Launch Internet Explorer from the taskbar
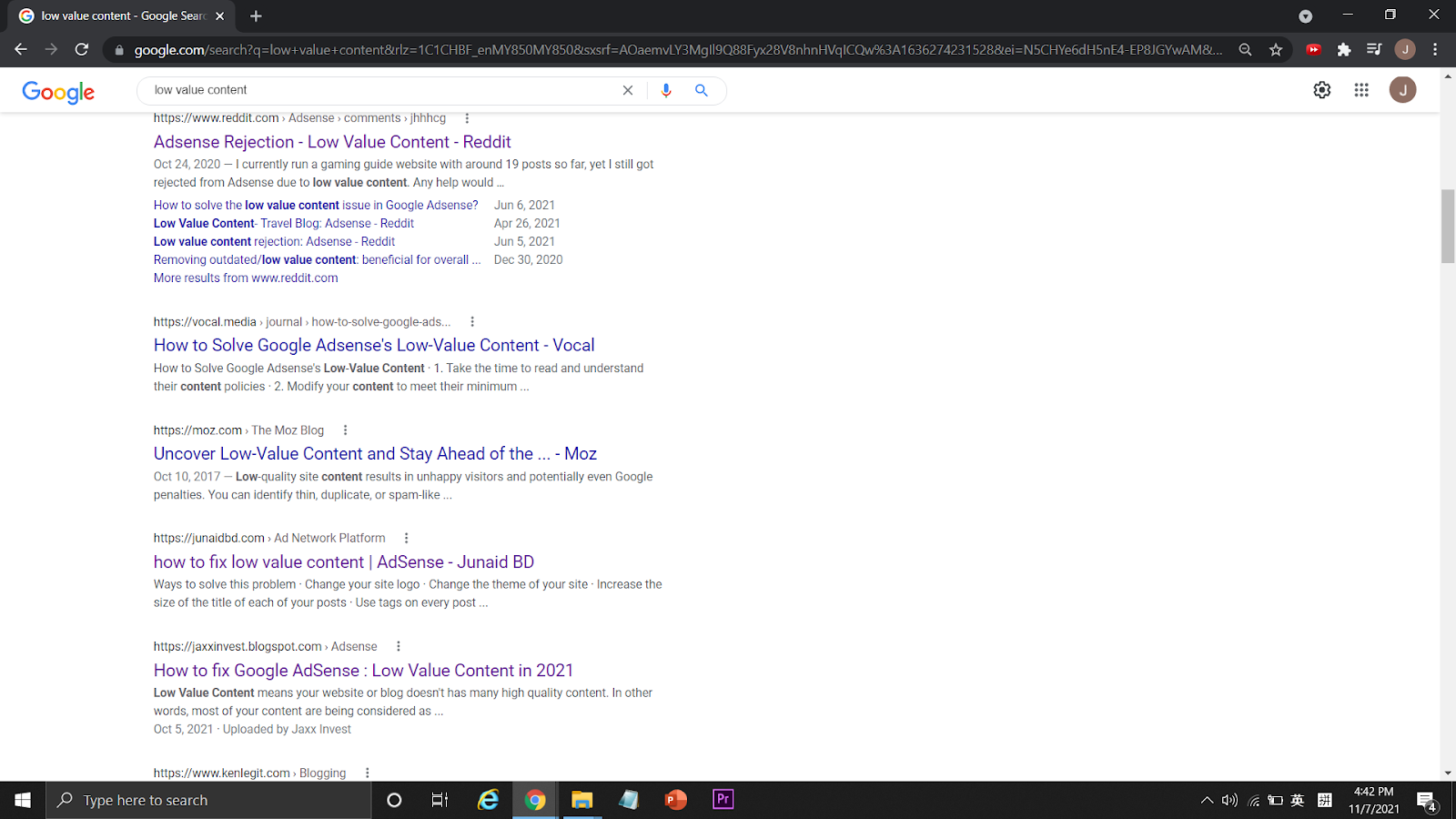The image size is (1456, 819). pyautogui.click(x=489, y=800)
